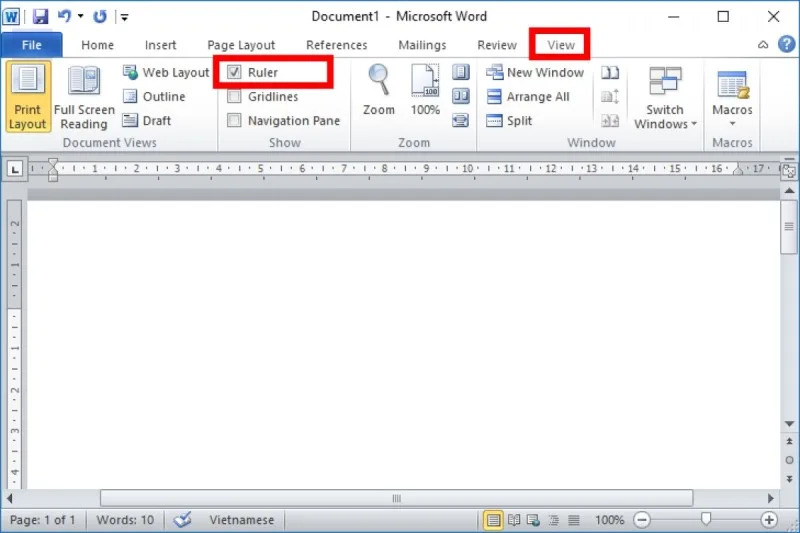Viewport: 800px width, 533px height.
Task: Click the tab selector L button
Action: pos(15,169)
